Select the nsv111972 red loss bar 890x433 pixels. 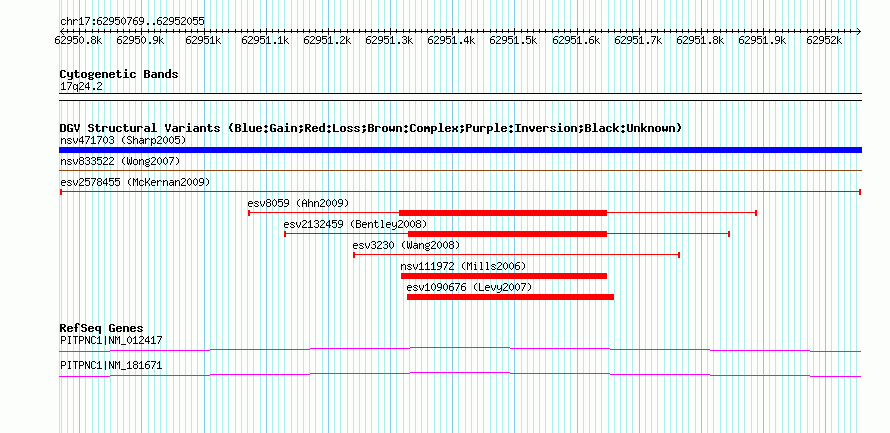pyautogui.click(x=504, y=276)
